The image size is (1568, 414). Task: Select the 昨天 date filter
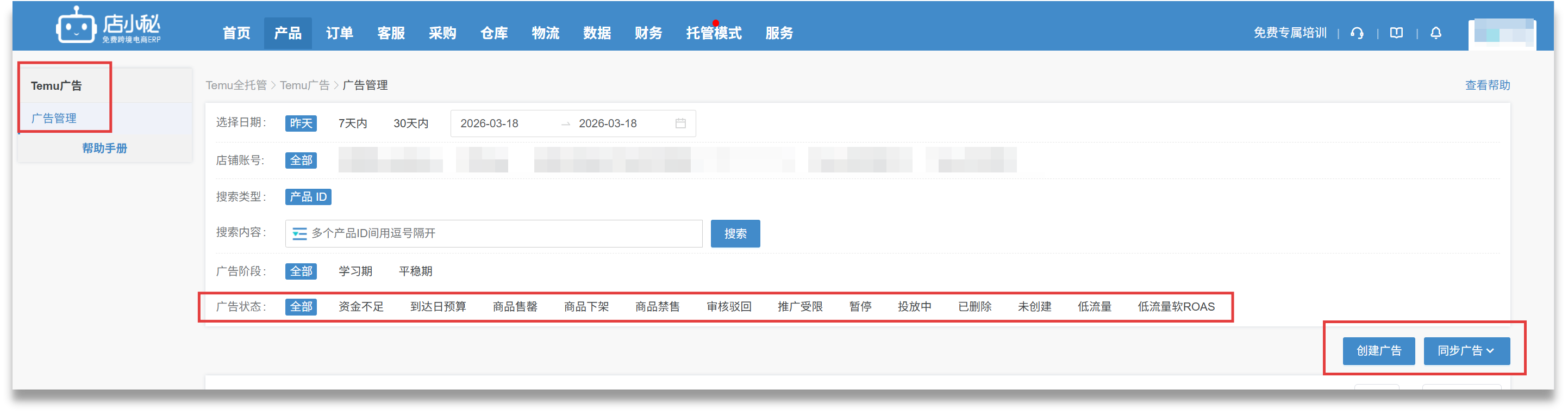point(301,123)
